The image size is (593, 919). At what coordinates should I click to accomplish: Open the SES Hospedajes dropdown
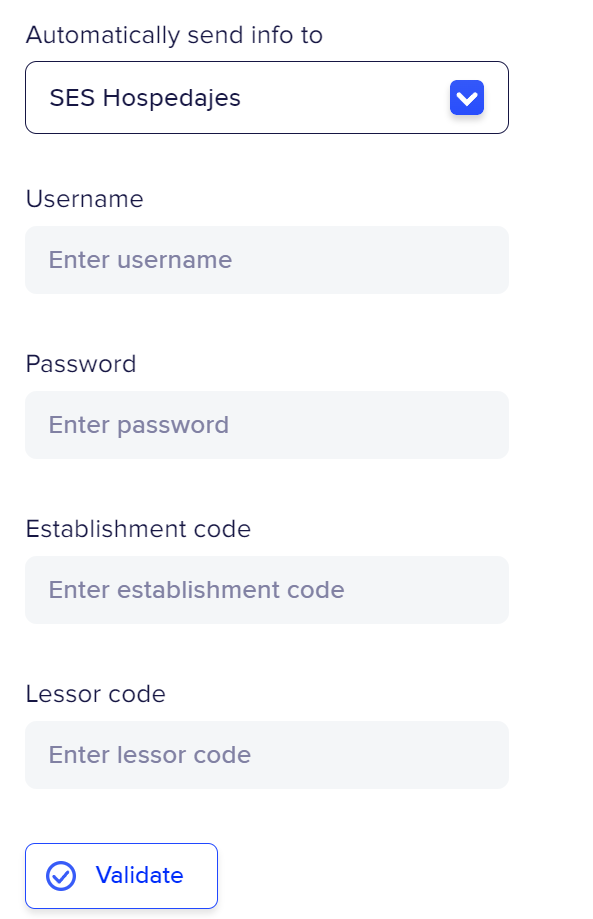267,97
